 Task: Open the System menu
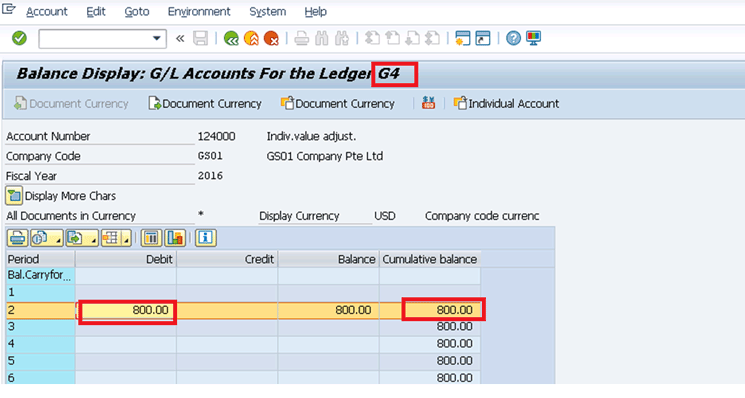[x=267, y=11]
